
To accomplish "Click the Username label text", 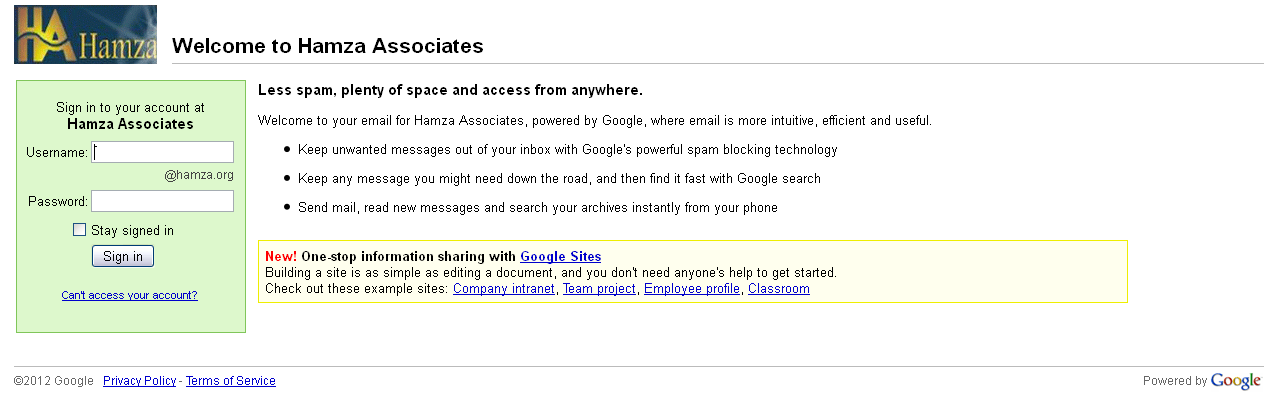I will (x=57, y=152).
